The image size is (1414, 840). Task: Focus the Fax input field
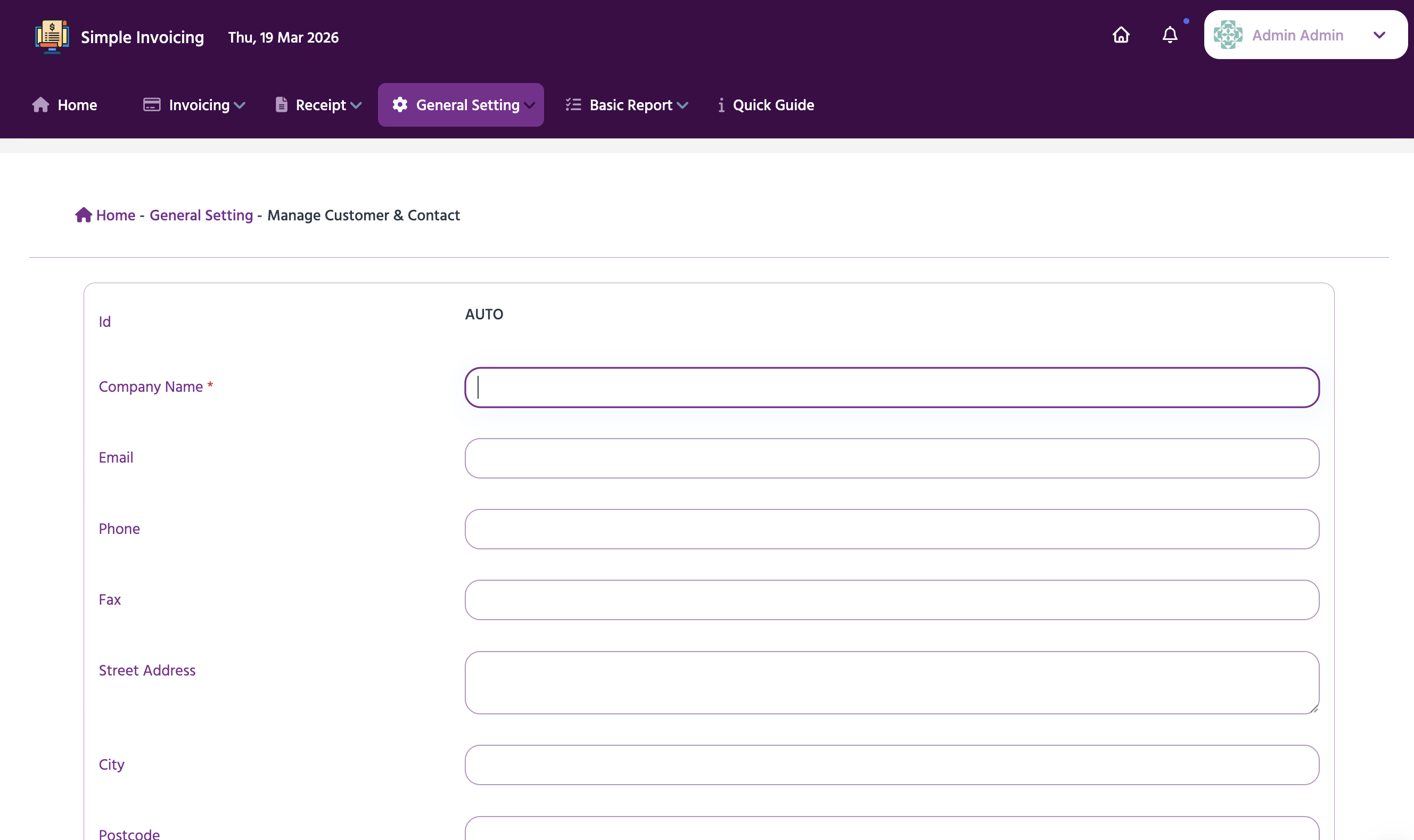coord(892,599)
